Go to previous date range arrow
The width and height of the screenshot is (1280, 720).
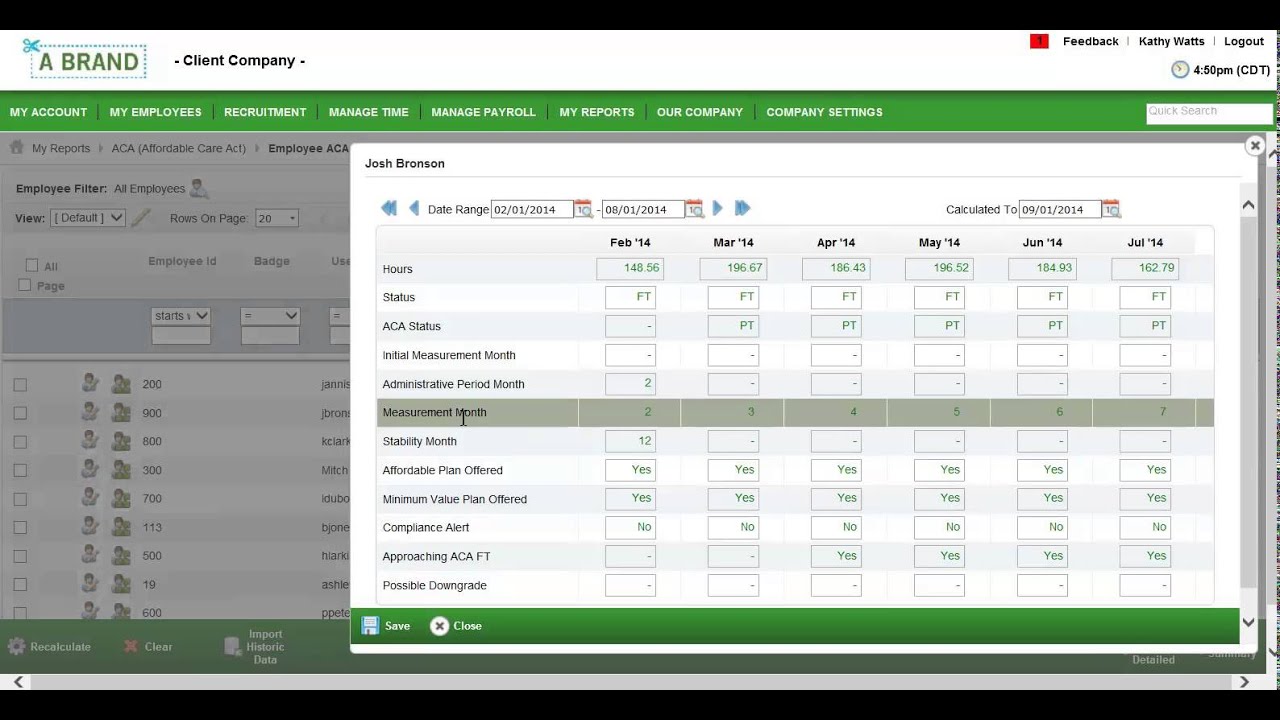[414, 208]
